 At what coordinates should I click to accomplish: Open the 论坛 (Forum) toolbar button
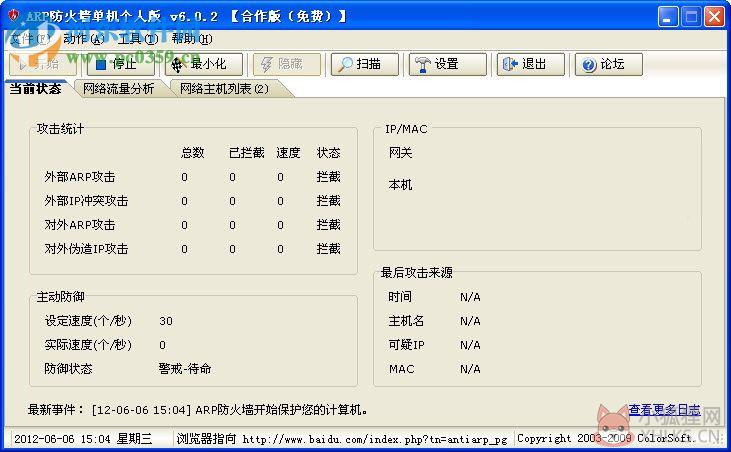pyautogui.click(x=609, y=64)
